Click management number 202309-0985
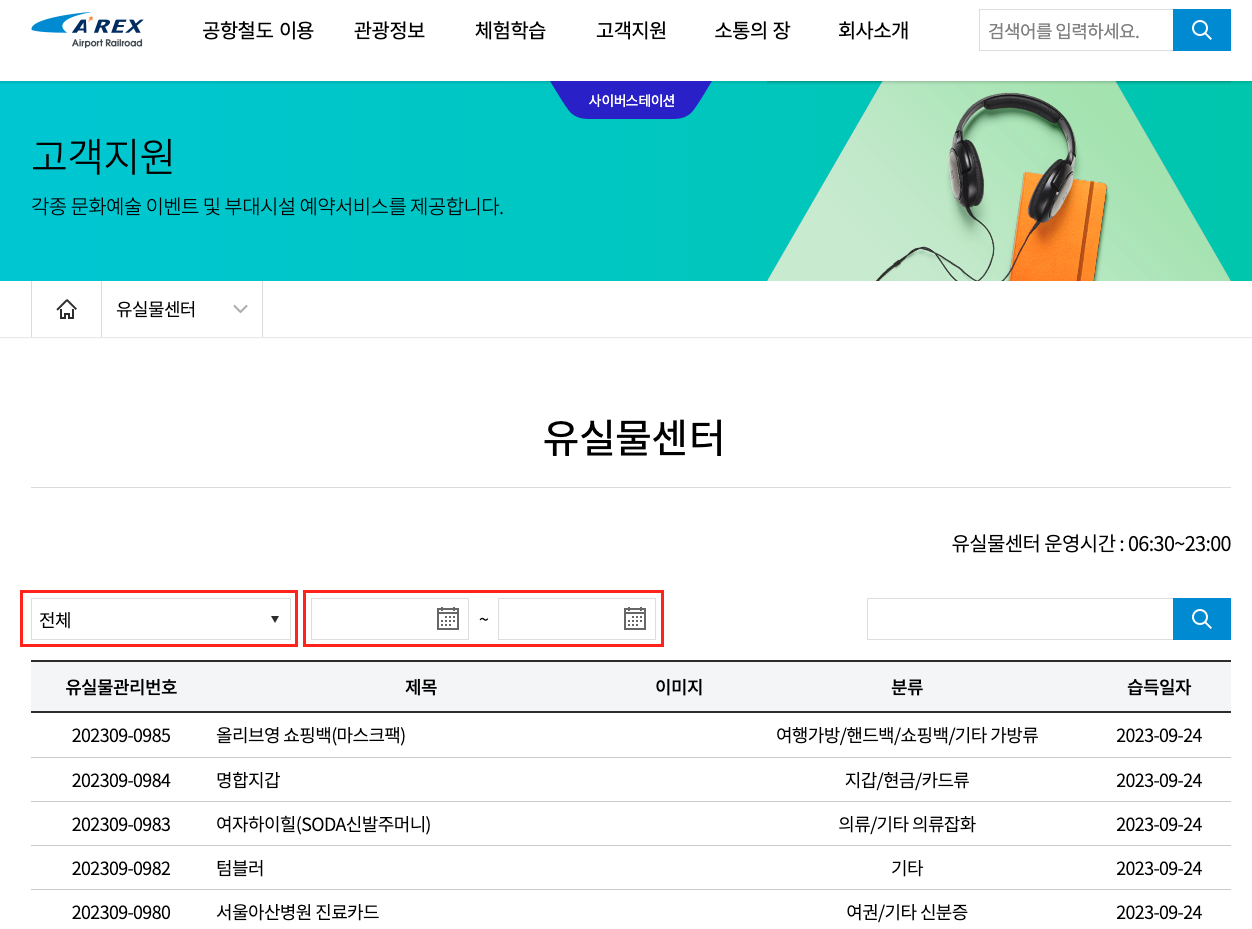The image size is (1252, 929). 121,735
